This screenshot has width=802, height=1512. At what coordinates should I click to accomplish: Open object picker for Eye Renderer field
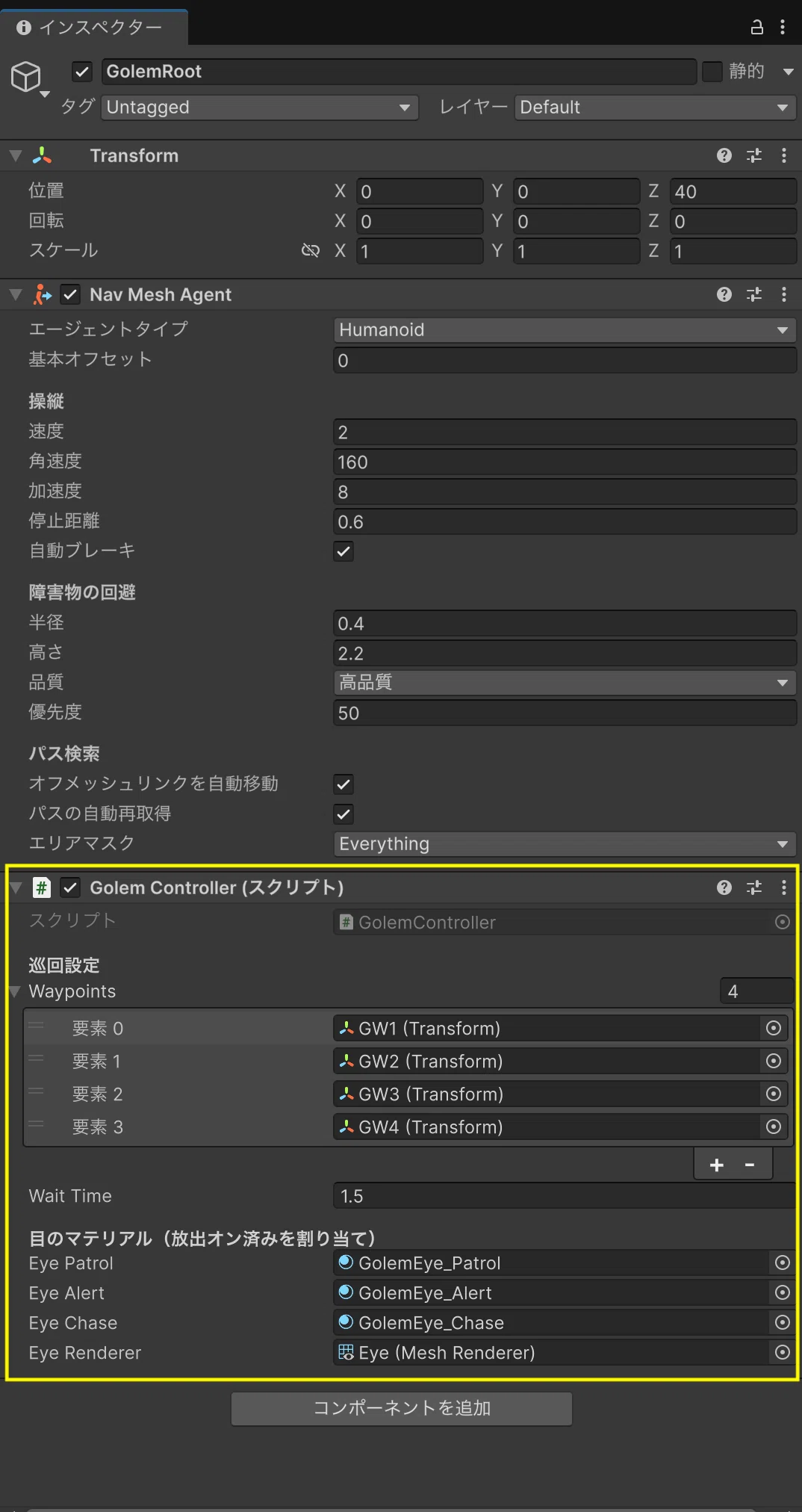coord(783,1352)
